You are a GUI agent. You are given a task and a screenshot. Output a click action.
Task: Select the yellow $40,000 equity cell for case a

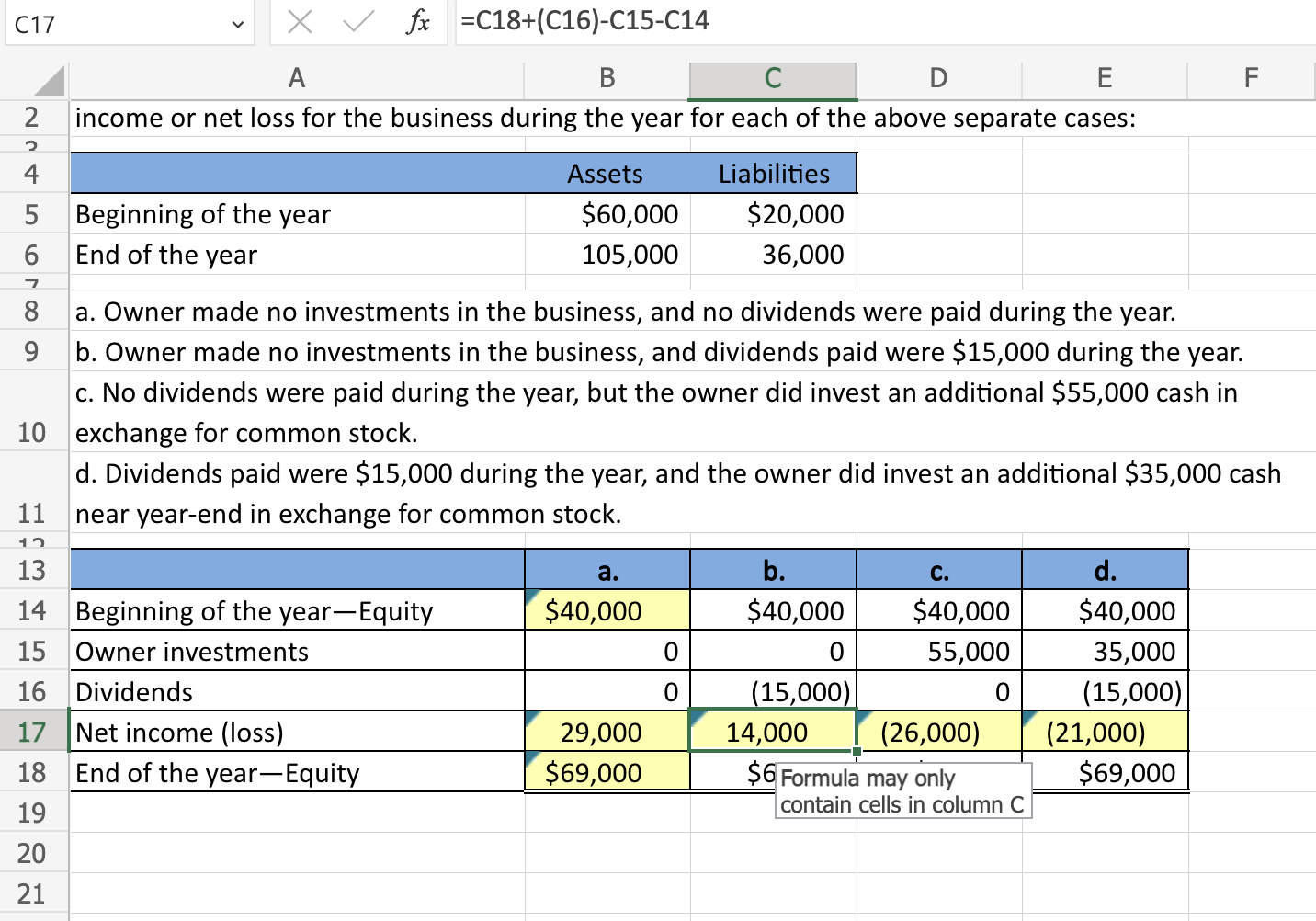[607, 610]
